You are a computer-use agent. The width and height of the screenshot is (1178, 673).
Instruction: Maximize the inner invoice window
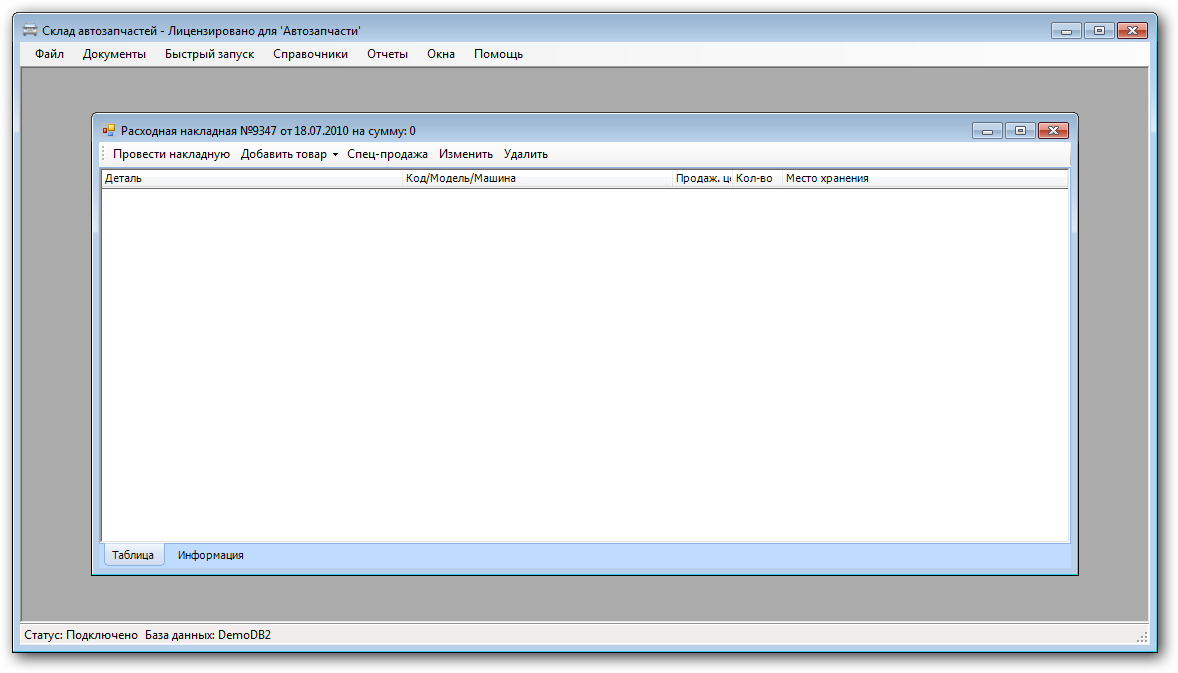tap(1020, 131)
